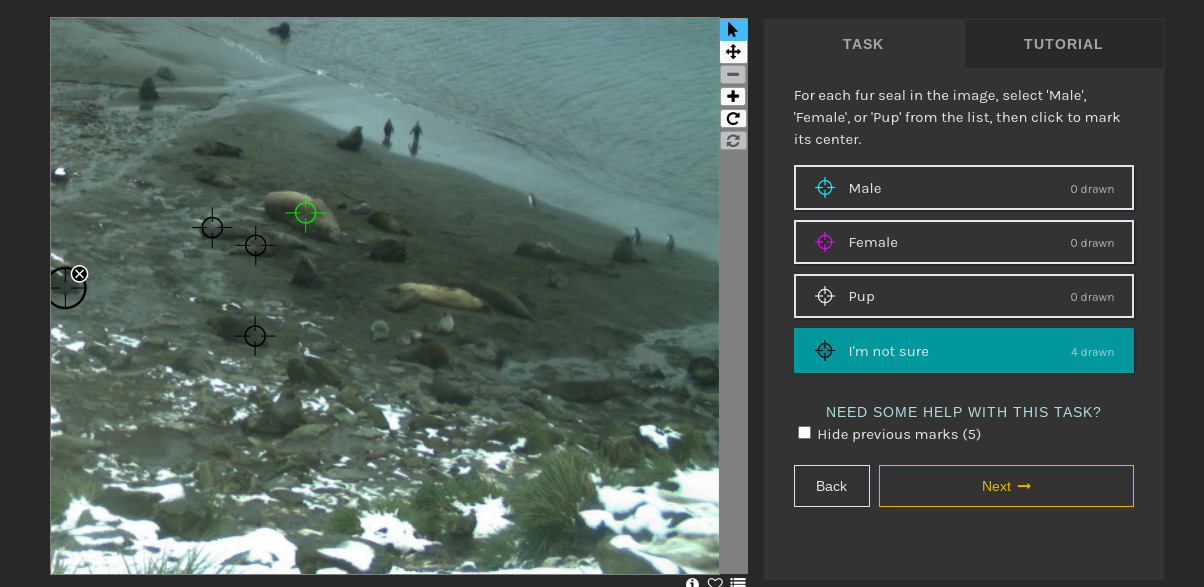Select the green crosshair mark on the seal

pyautogui.click(x=306, y=212)
